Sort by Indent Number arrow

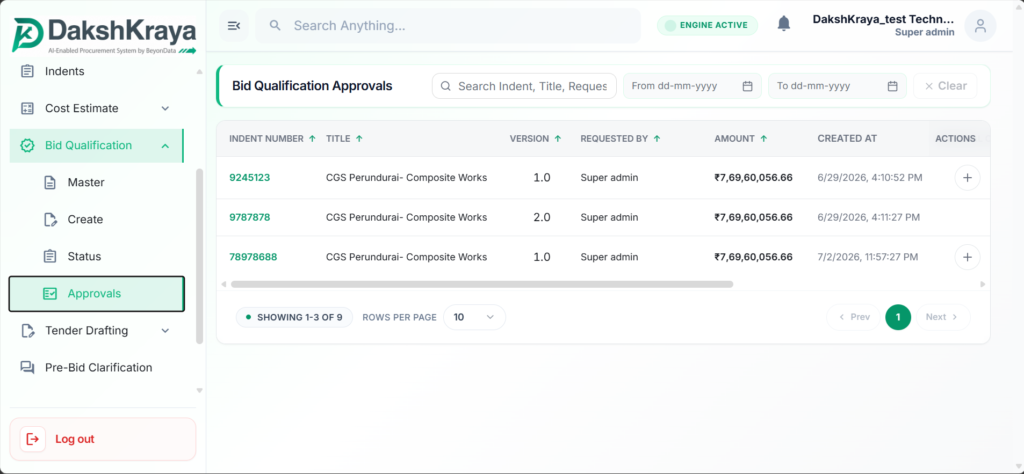coord(312,138)
